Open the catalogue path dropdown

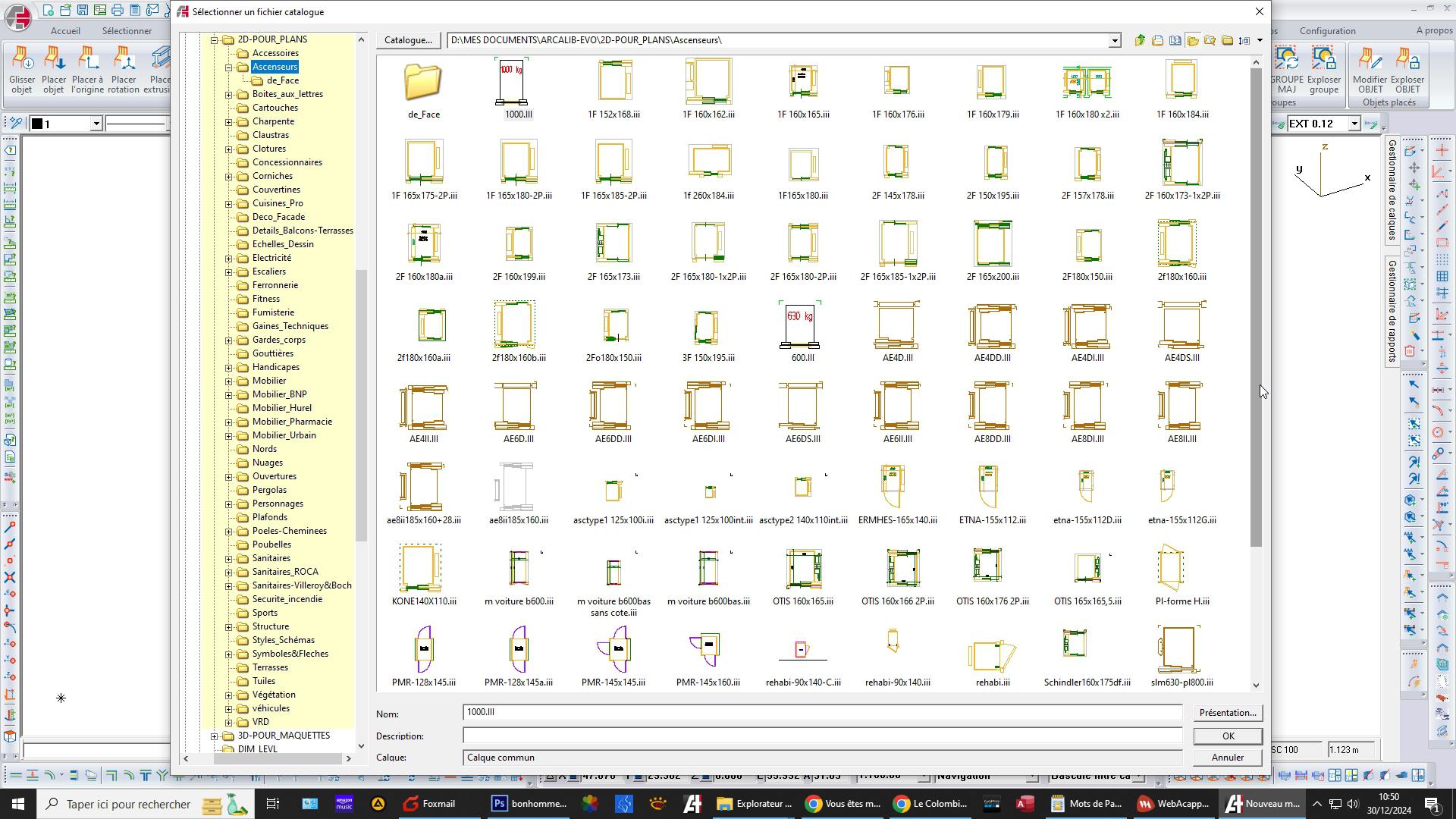coord(1114,40)
